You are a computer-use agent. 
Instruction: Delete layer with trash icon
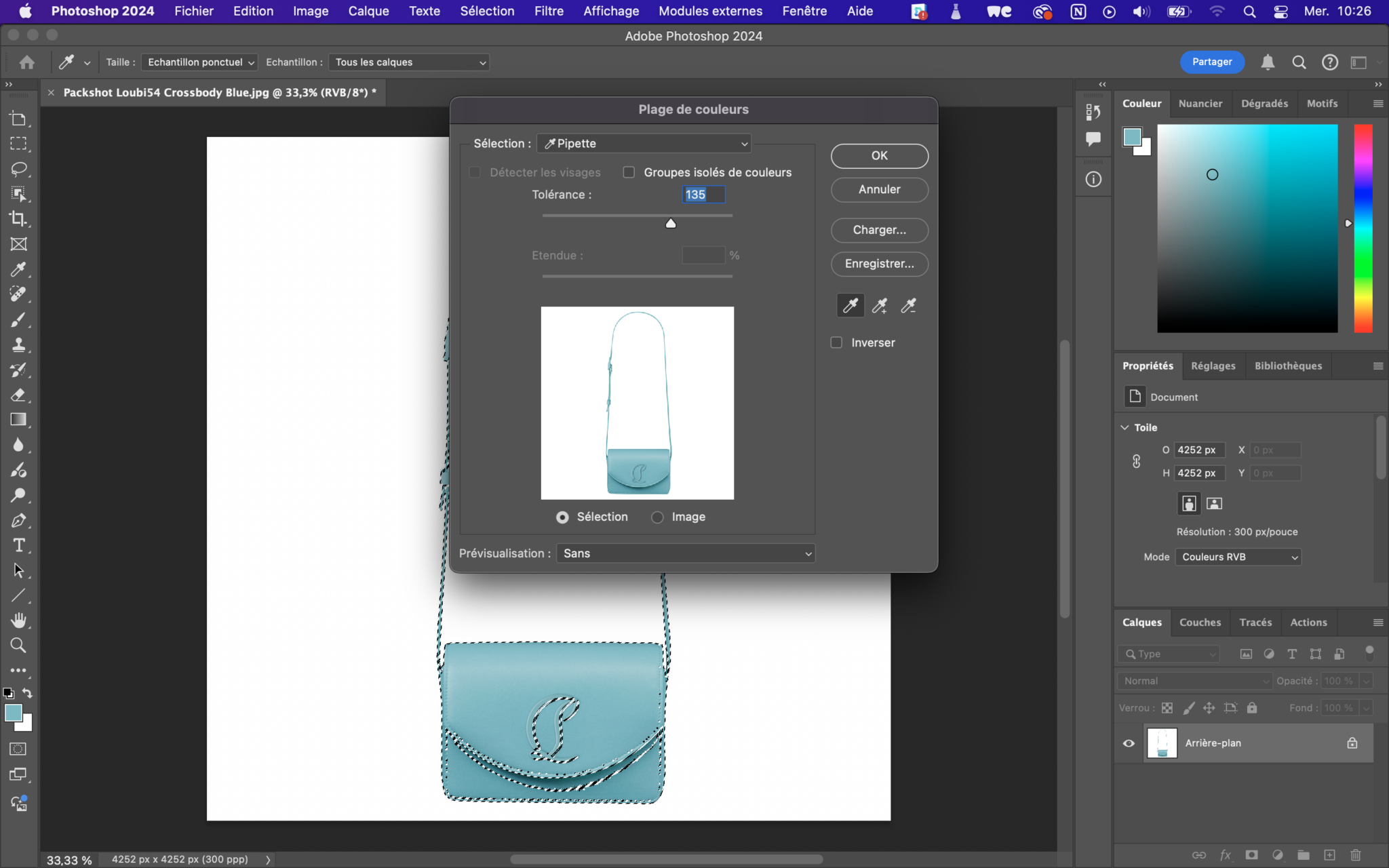[1356, 855]
